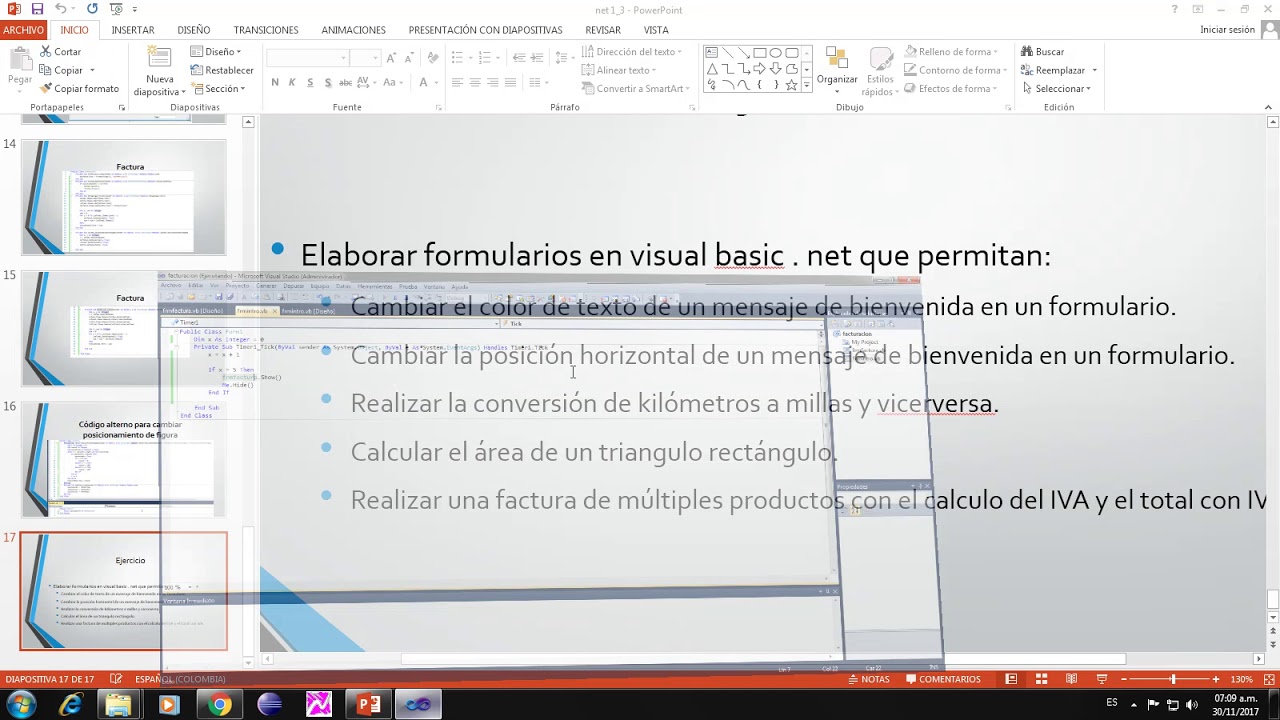Open the Diseño layout dropdown

(x=215, y=51)
